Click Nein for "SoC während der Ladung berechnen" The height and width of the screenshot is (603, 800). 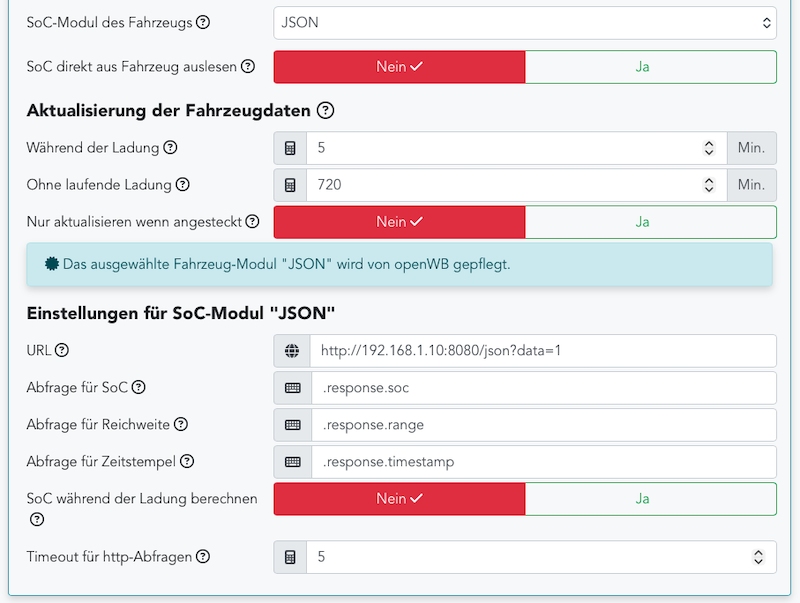[399, 498]
